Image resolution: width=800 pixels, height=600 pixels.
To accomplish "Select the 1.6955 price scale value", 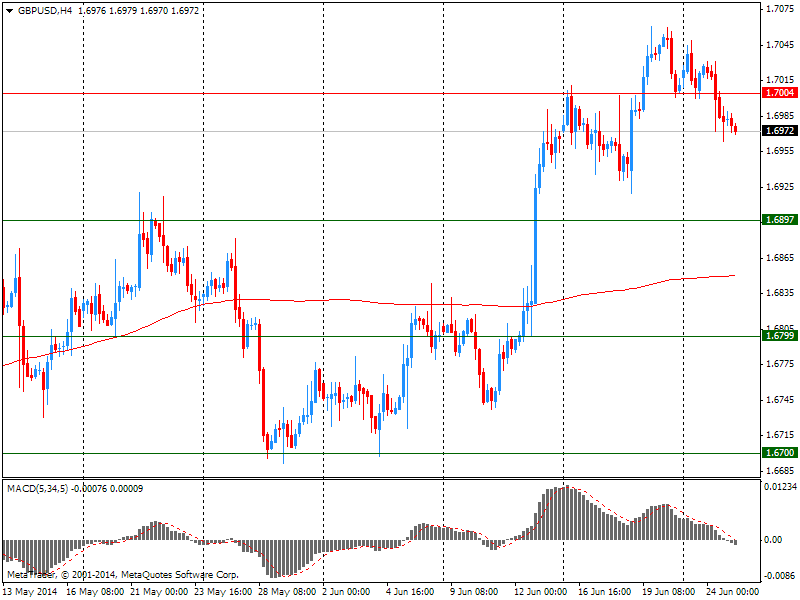I will tap(780, 151).
